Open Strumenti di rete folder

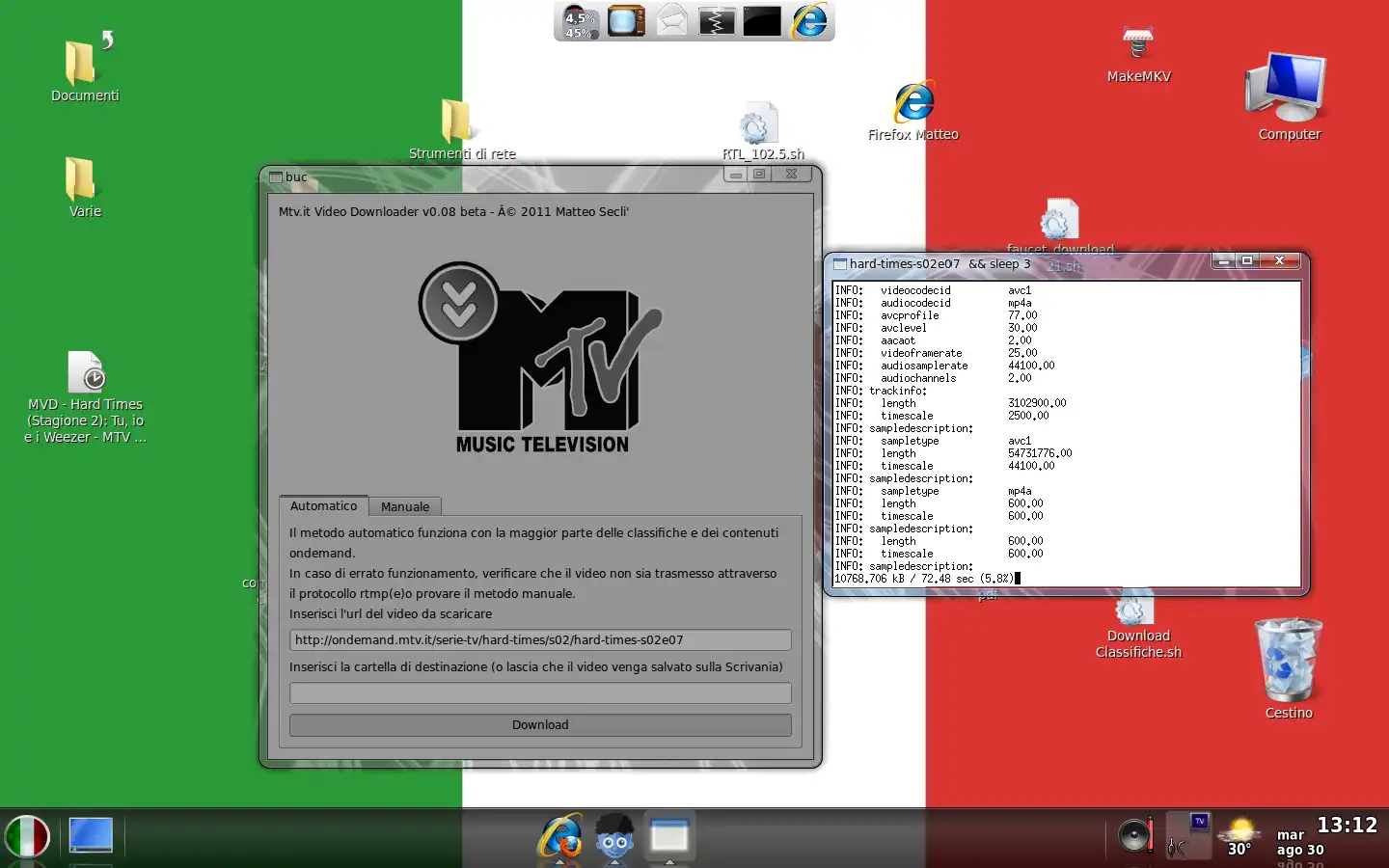click(462, 130)
